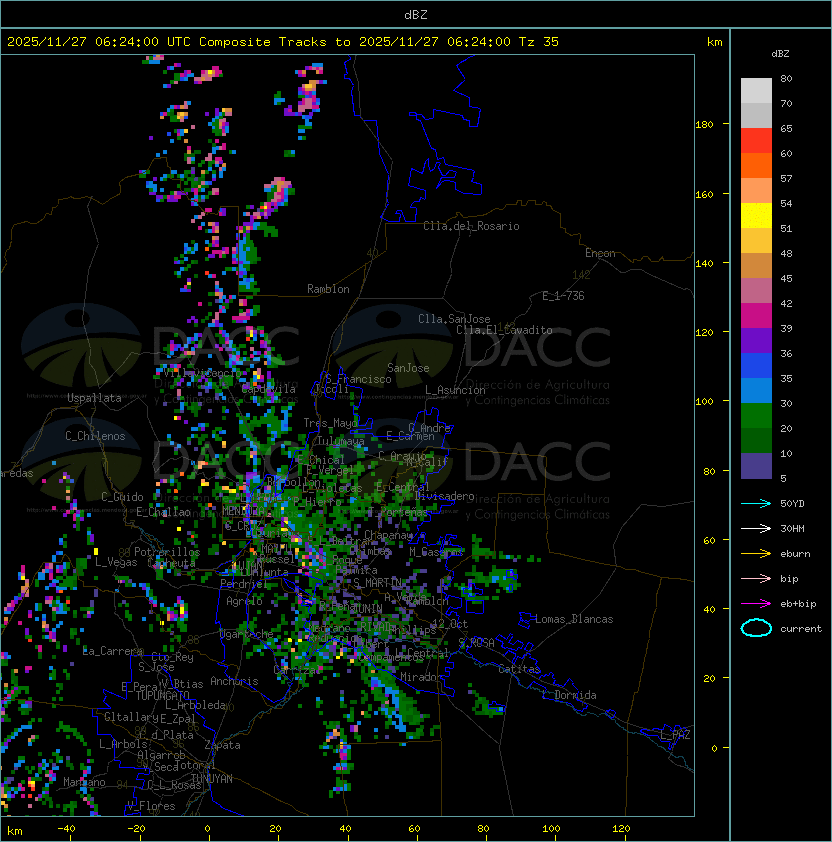Click the pink bip arrow in legend

(756, 578)
